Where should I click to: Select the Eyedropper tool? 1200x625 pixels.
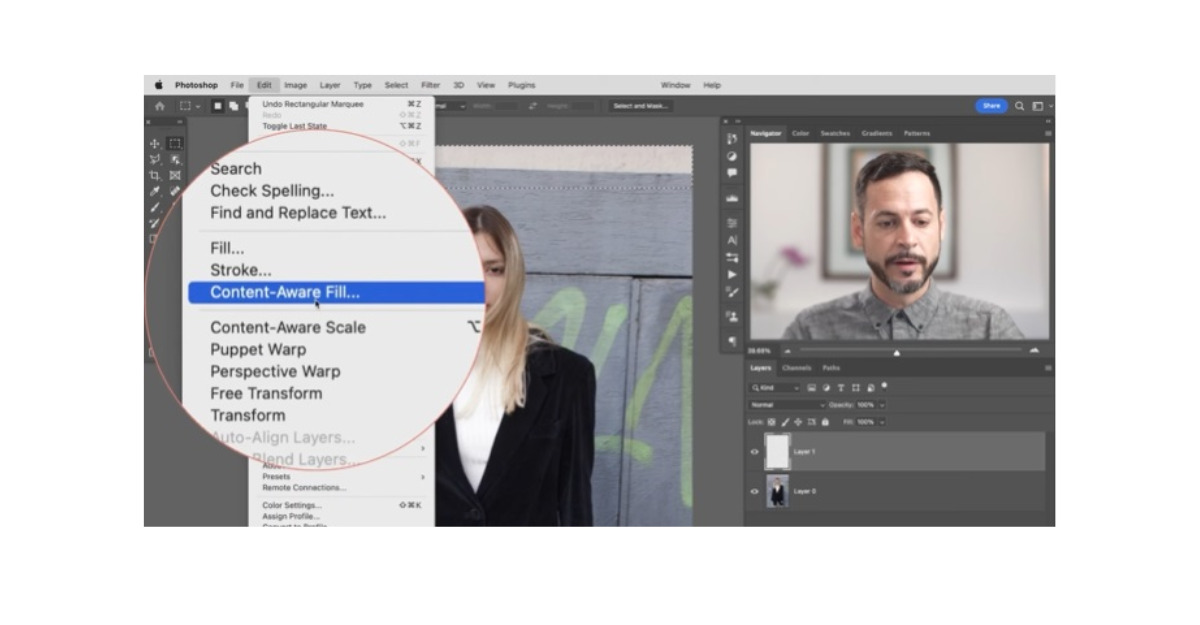click(x=155, y=191)
